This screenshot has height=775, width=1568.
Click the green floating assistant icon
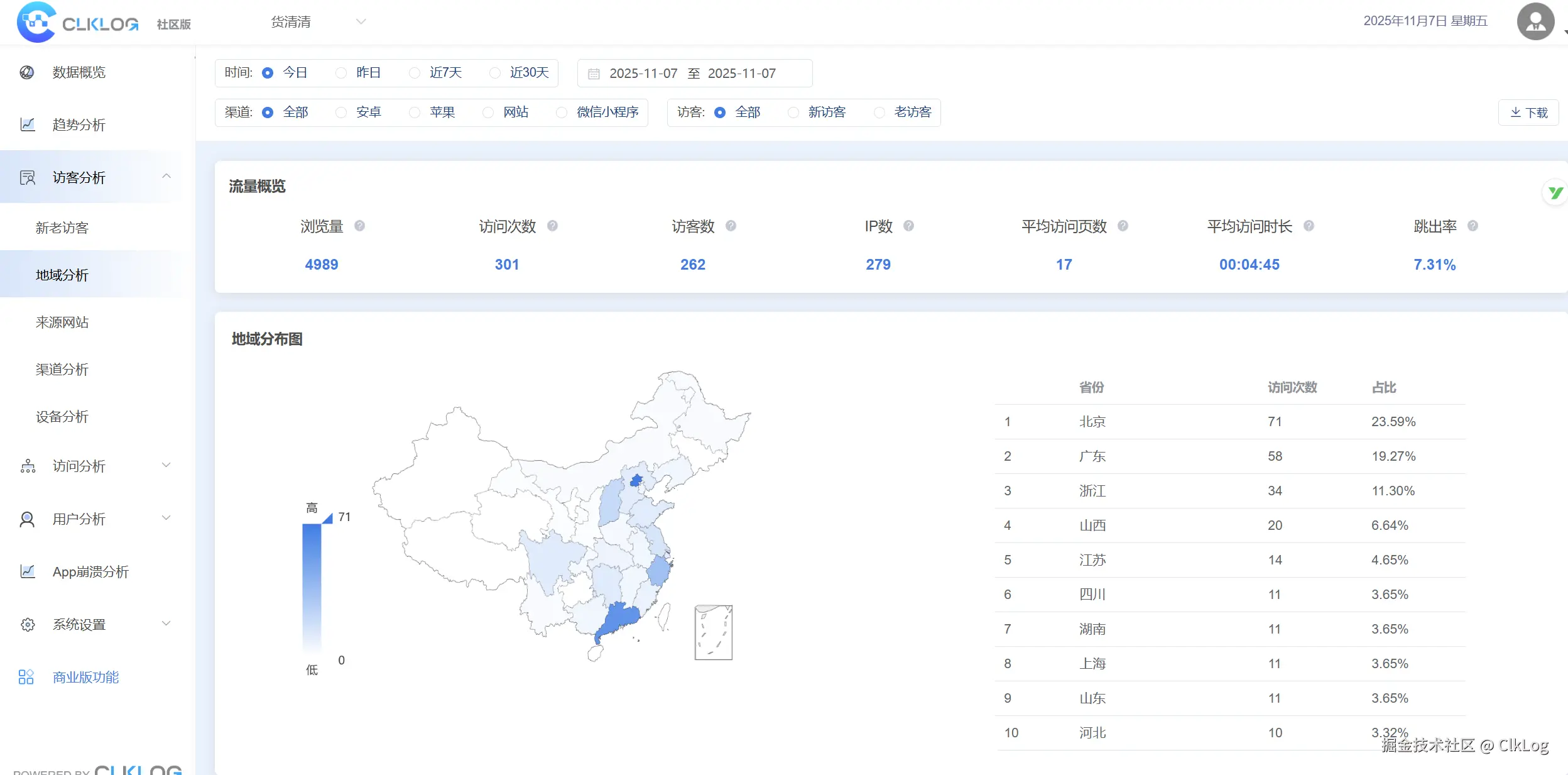click(1555, 193)
